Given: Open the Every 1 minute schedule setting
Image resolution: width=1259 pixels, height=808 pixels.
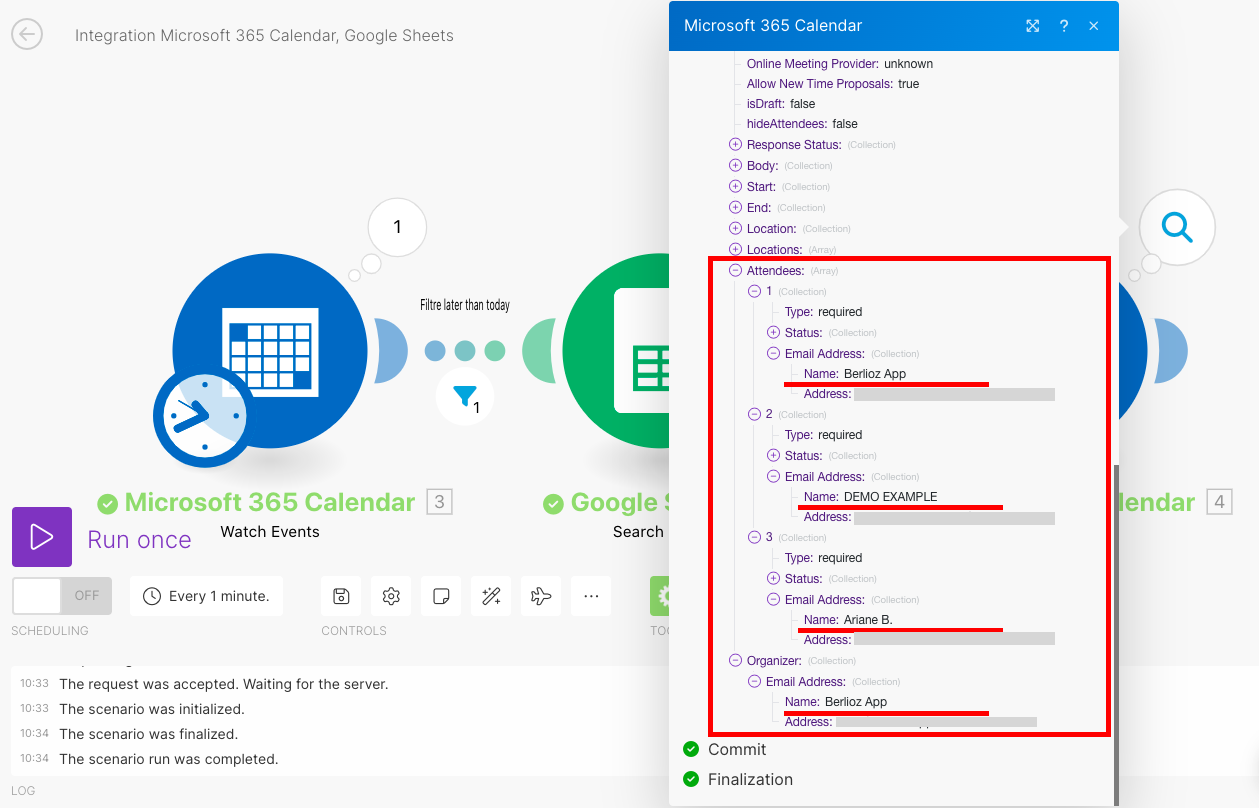Looking at the screenshot, I should click(207, 596).
